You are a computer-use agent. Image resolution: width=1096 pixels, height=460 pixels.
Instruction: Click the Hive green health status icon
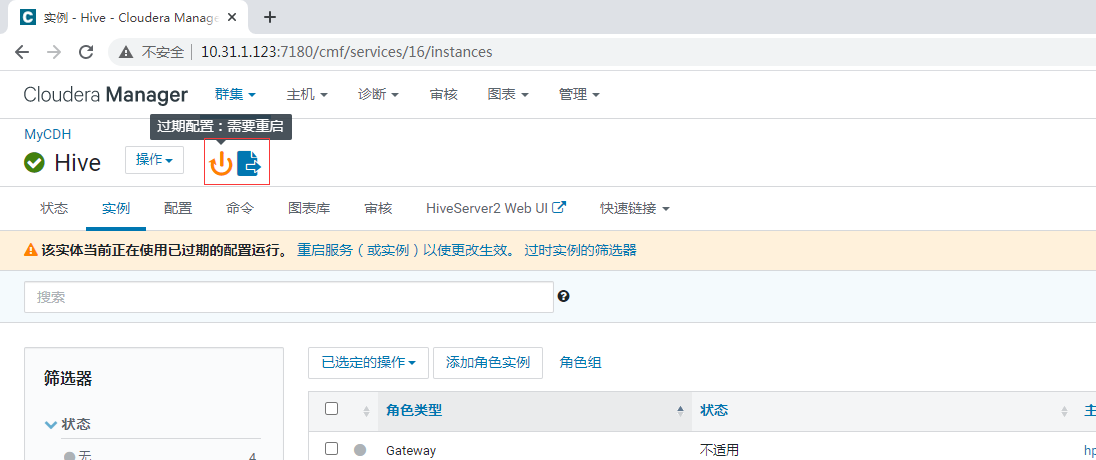tap(34, 163)
